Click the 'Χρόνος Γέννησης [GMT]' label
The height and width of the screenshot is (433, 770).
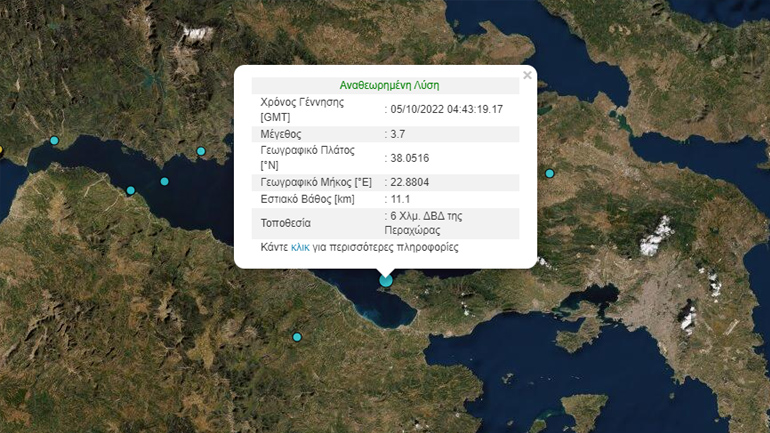(x=302, y=109)
